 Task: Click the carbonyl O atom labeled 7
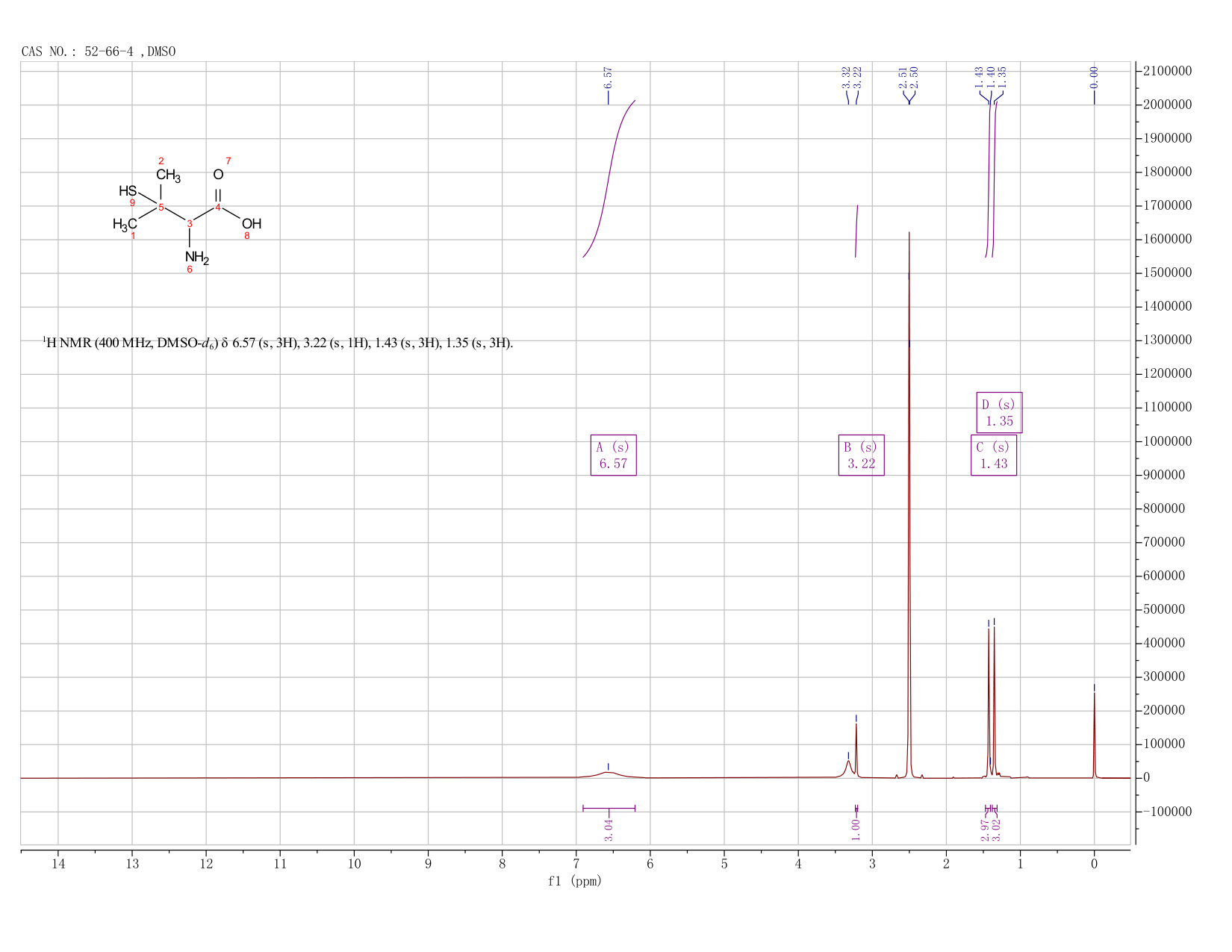point(218,175)
